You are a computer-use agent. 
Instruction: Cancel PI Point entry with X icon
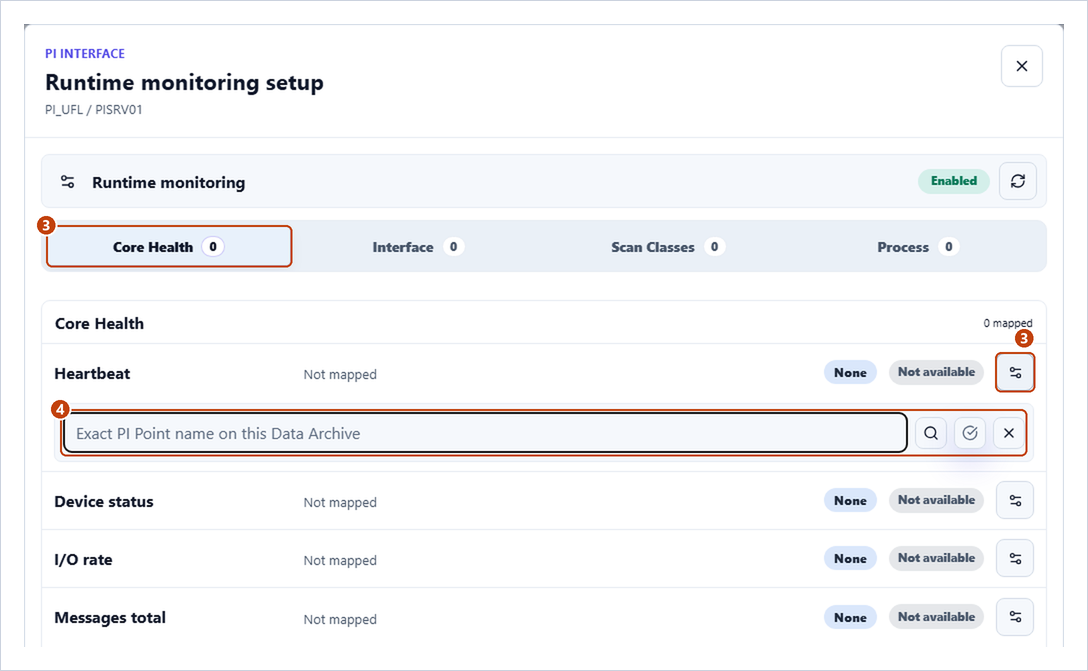pos(1008,433)
